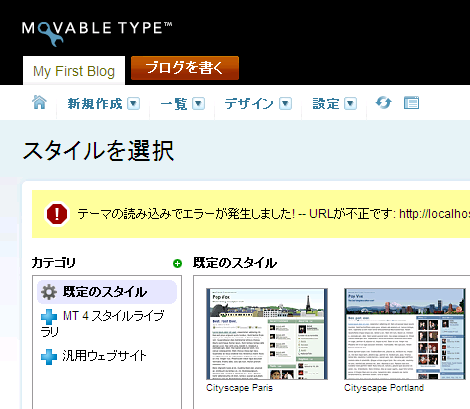
Task: Open the My First Blog tab
Action: (x=74, y=71)
